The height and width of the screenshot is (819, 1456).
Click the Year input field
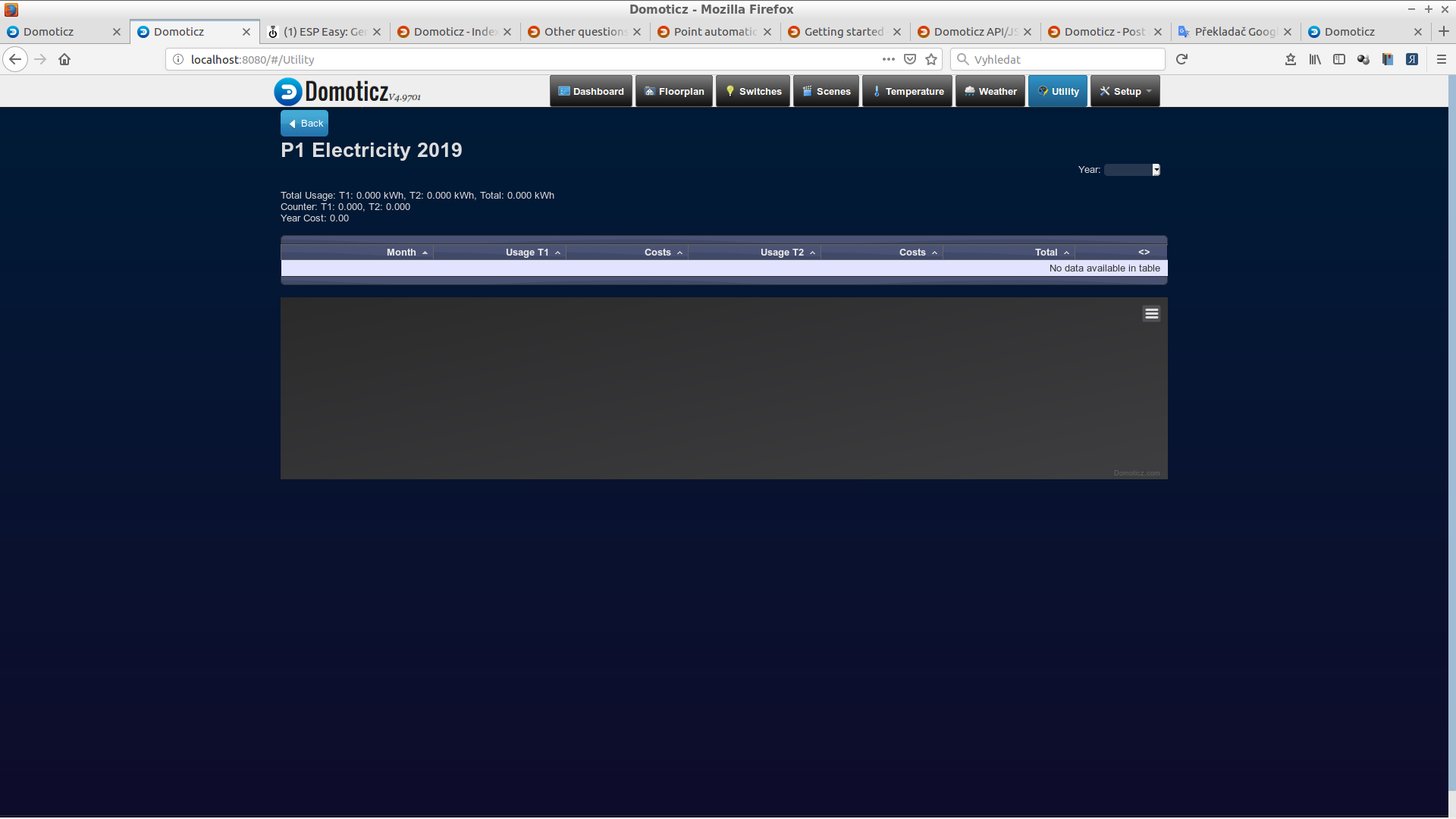(1131, 169)
